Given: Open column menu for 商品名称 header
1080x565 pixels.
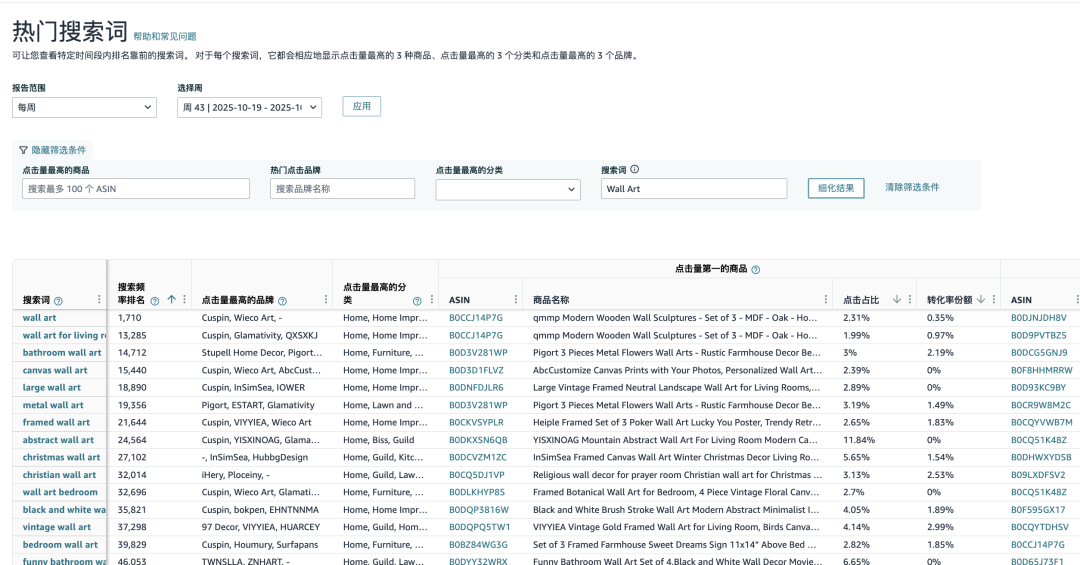Looking at the screenshot, I should (x=826, y=299).
